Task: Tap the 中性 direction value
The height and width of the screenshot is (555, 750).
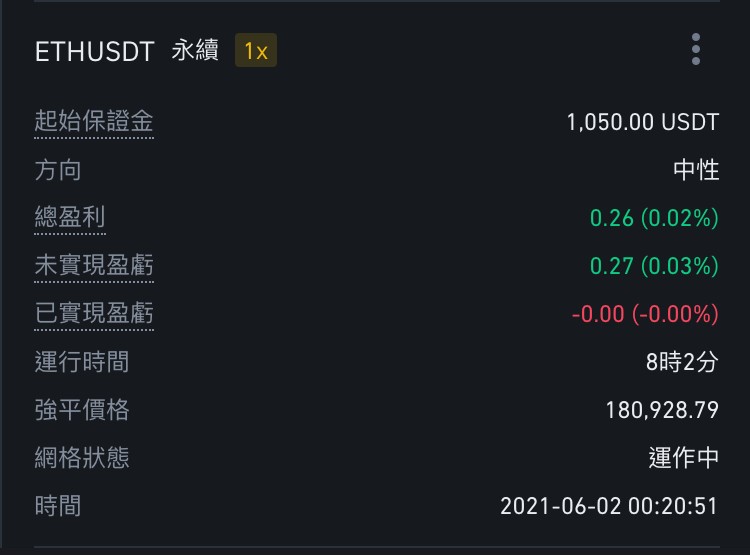Action: coord(696,170)
